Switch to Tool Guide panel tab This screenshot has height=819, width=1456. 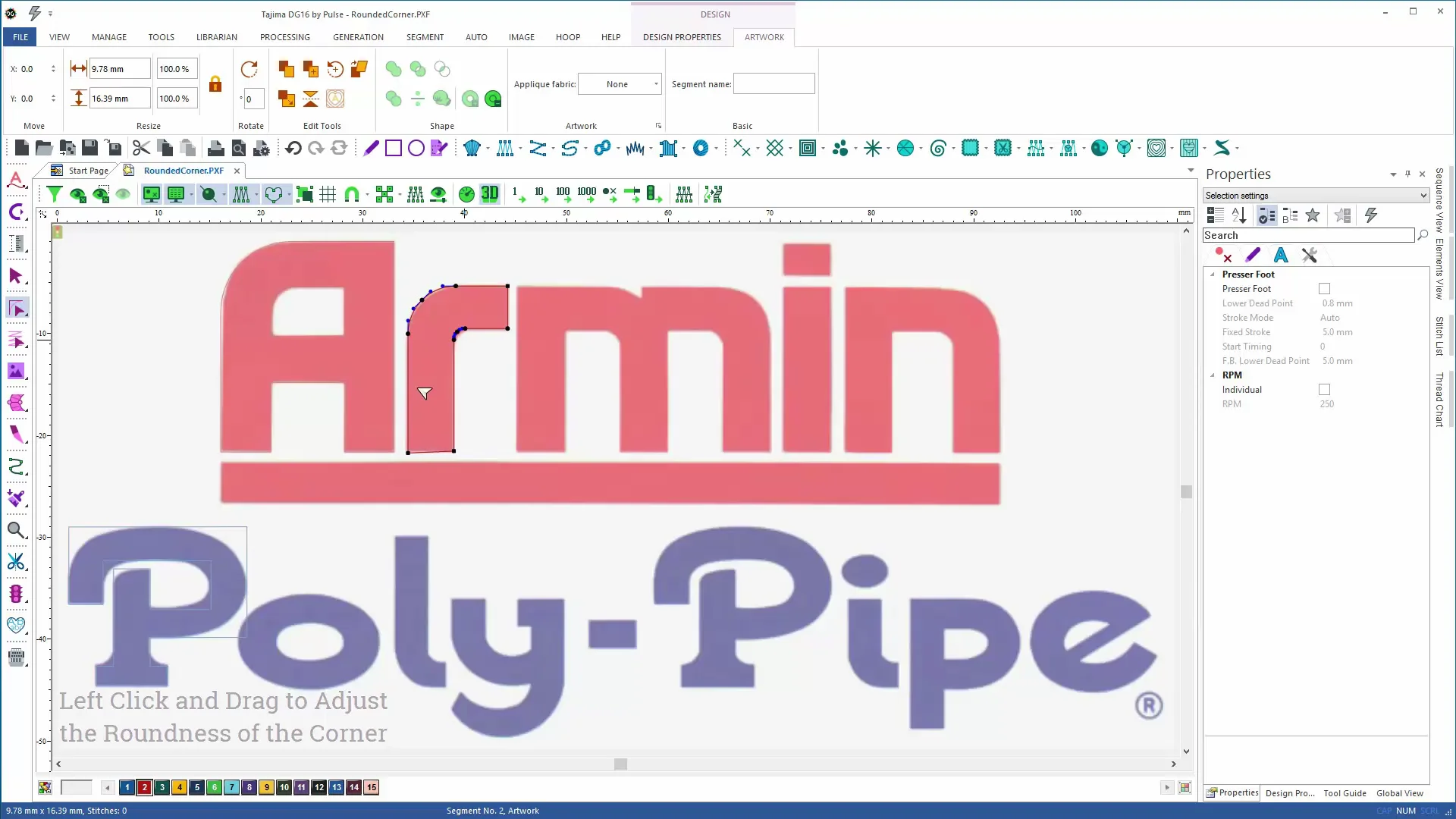tap(1345, 793)
